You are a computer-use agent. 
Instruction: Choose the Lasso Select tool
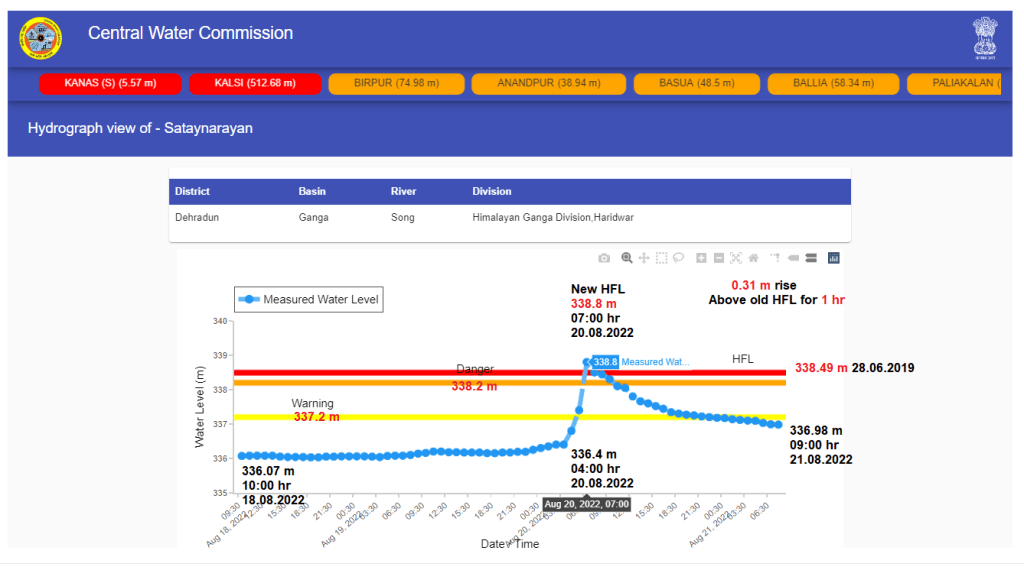pos(678,258)
